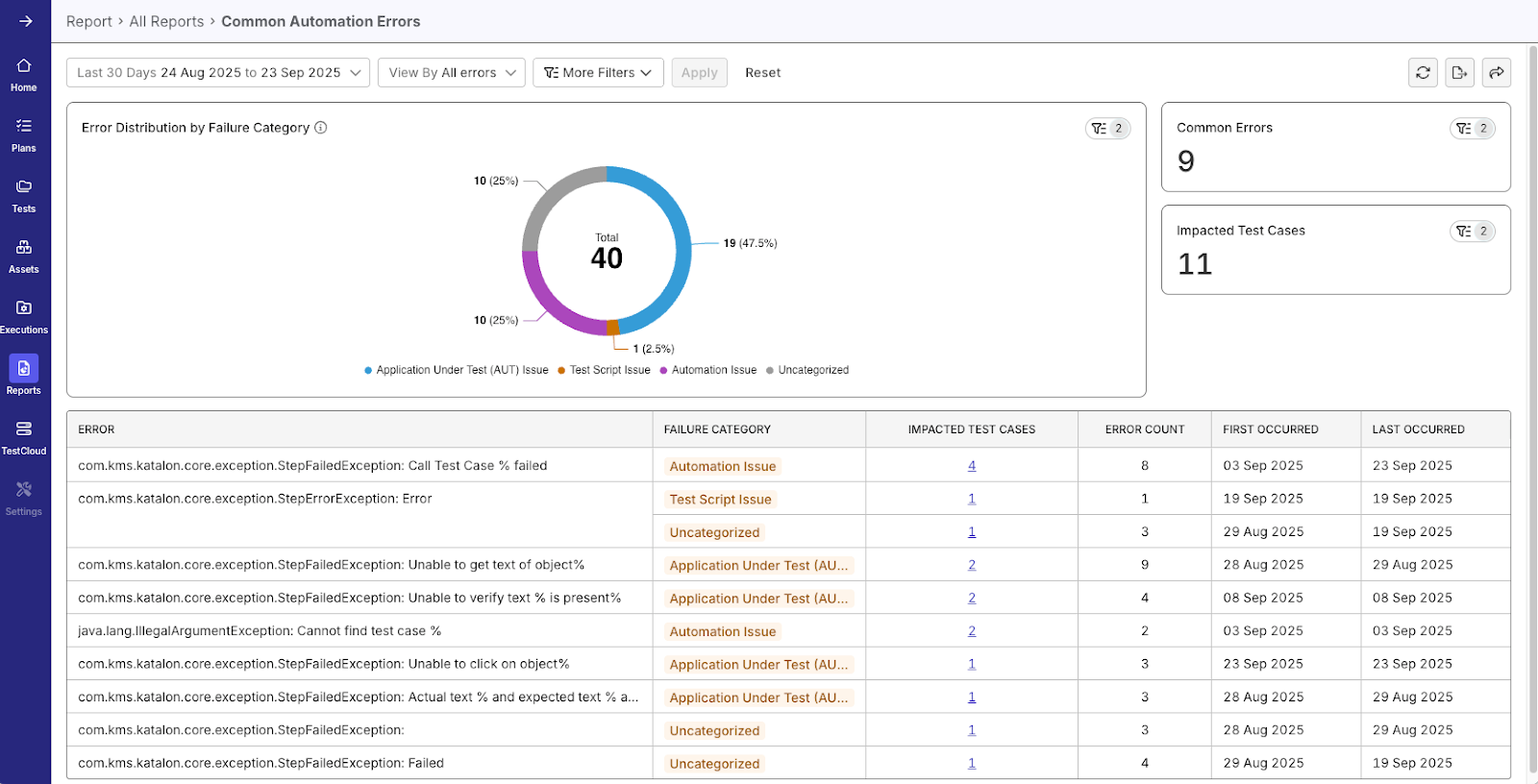The width and height of the screenshot is (1538, 784).
Task: Navigate to All Reports breadcrumb
Action: coord(166,21)
